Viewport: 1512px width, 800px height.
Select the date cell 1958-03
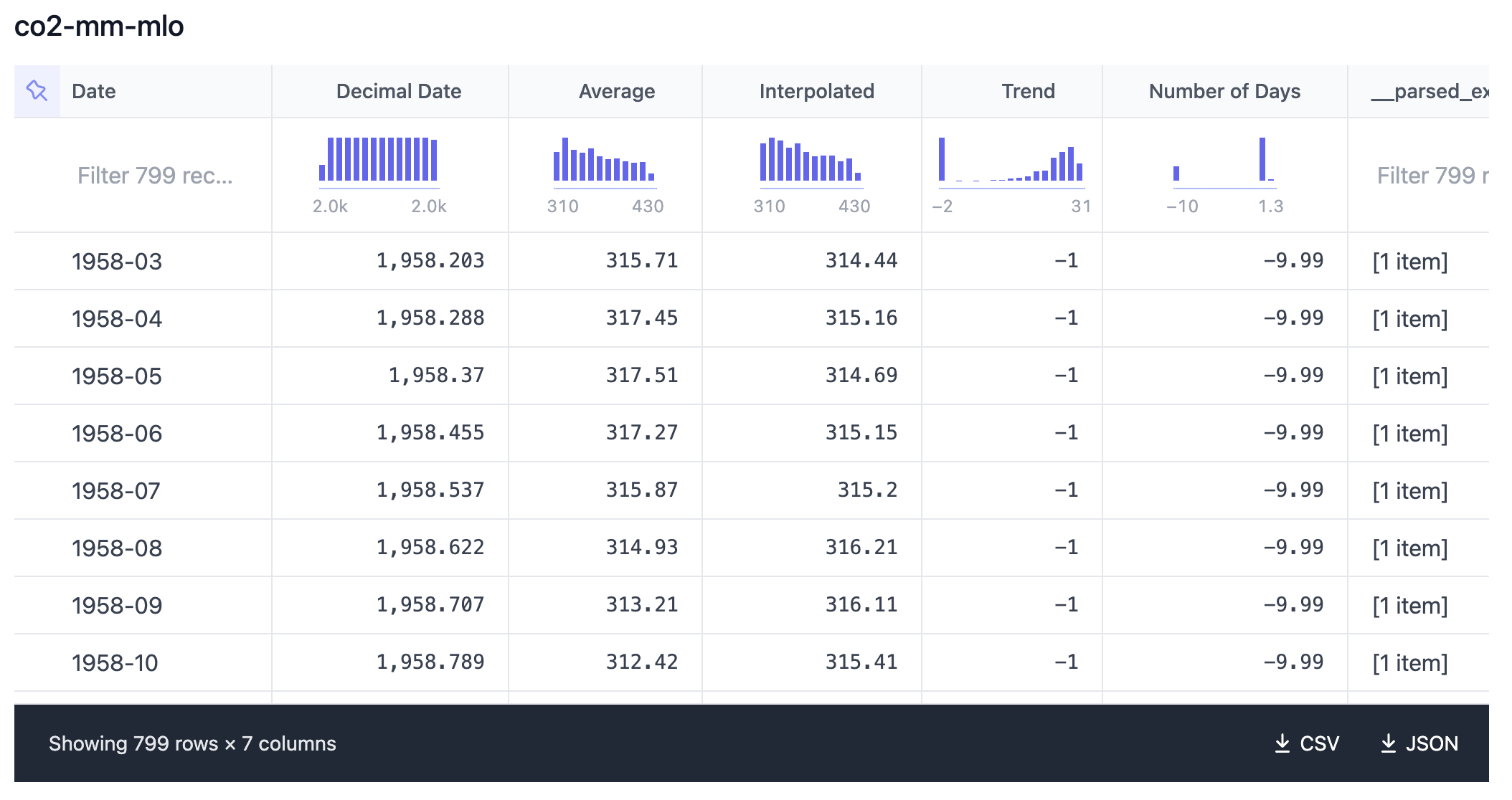coord(117,262)
